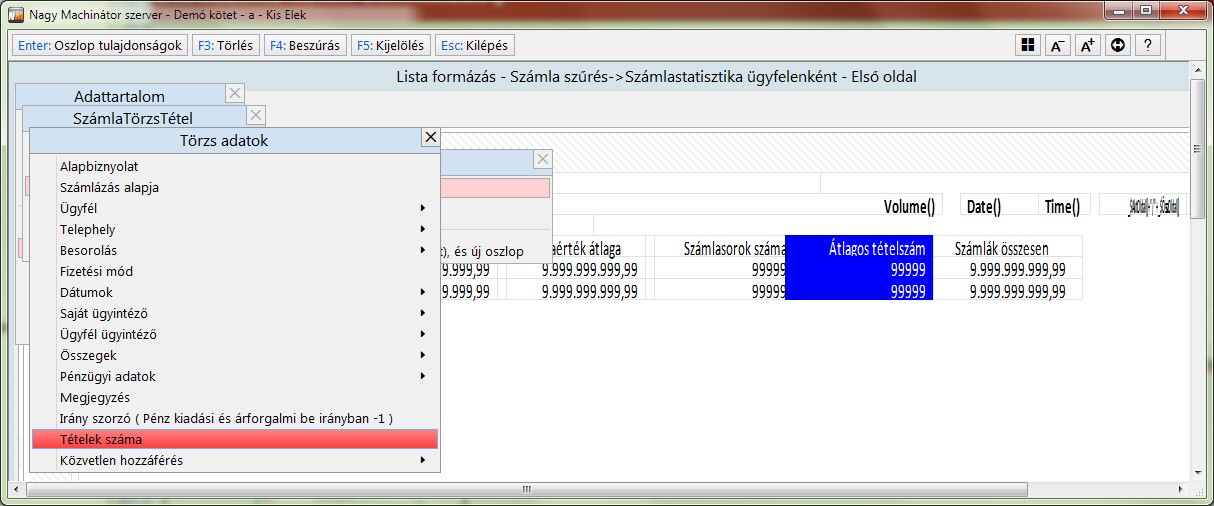1214x506 pixels.
Task: Close the SzámlaTörzsTétel panel
Action: [256, 116]
